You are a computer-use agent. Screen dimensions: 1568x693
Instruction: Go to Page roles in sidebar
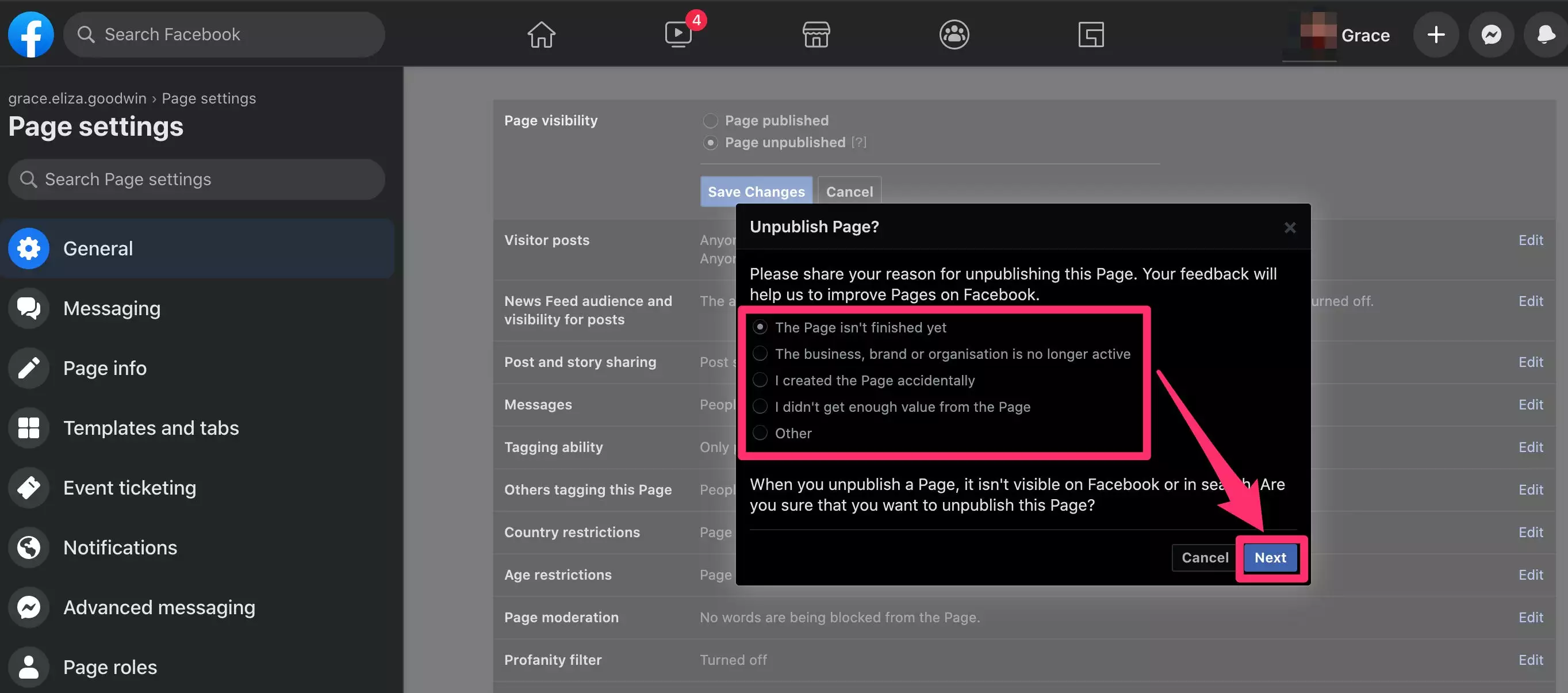point(110,667)
